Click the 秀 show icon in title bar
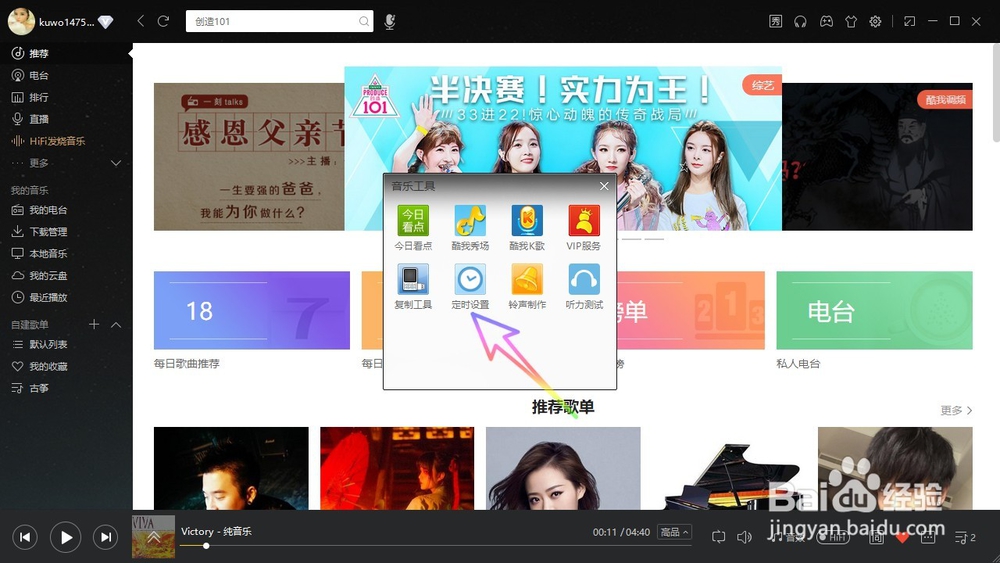Image resolution: width=1000 pixels, height=563 pixels. 776,22
